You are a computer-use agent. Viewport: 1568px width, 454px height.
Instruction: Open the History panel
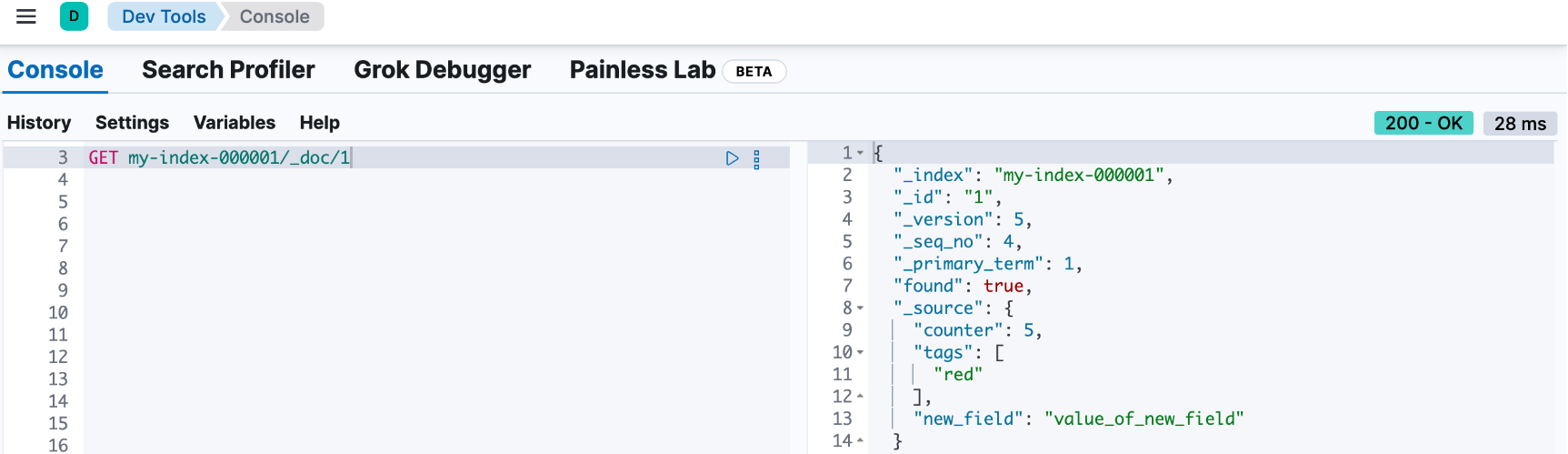tap(39, 123)
